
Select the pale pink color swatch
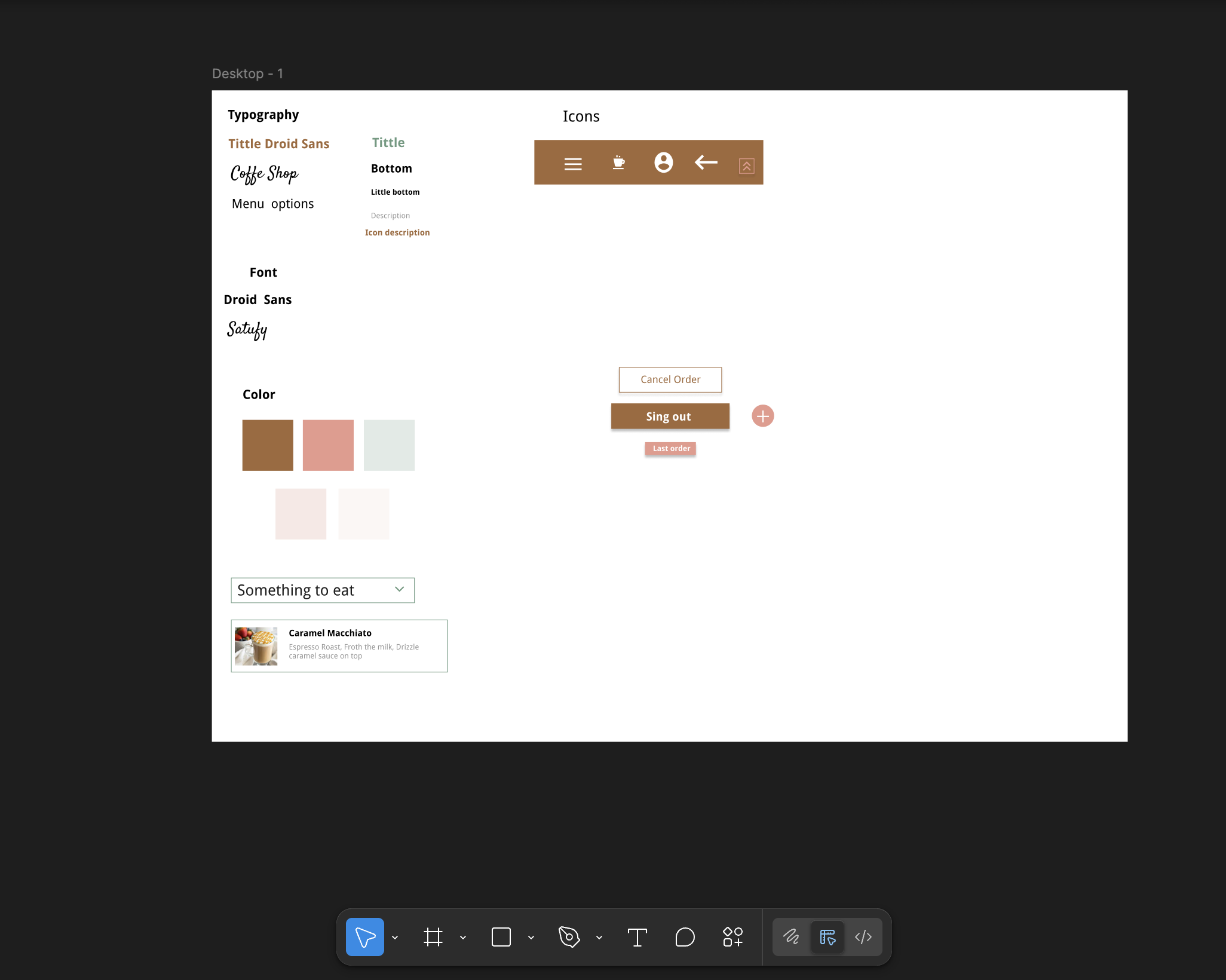301,514
